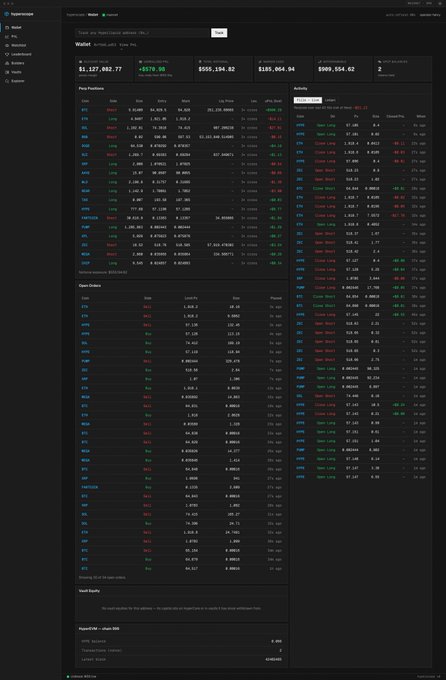Navigate to Builders in sidebar

[x=30, y=63]
